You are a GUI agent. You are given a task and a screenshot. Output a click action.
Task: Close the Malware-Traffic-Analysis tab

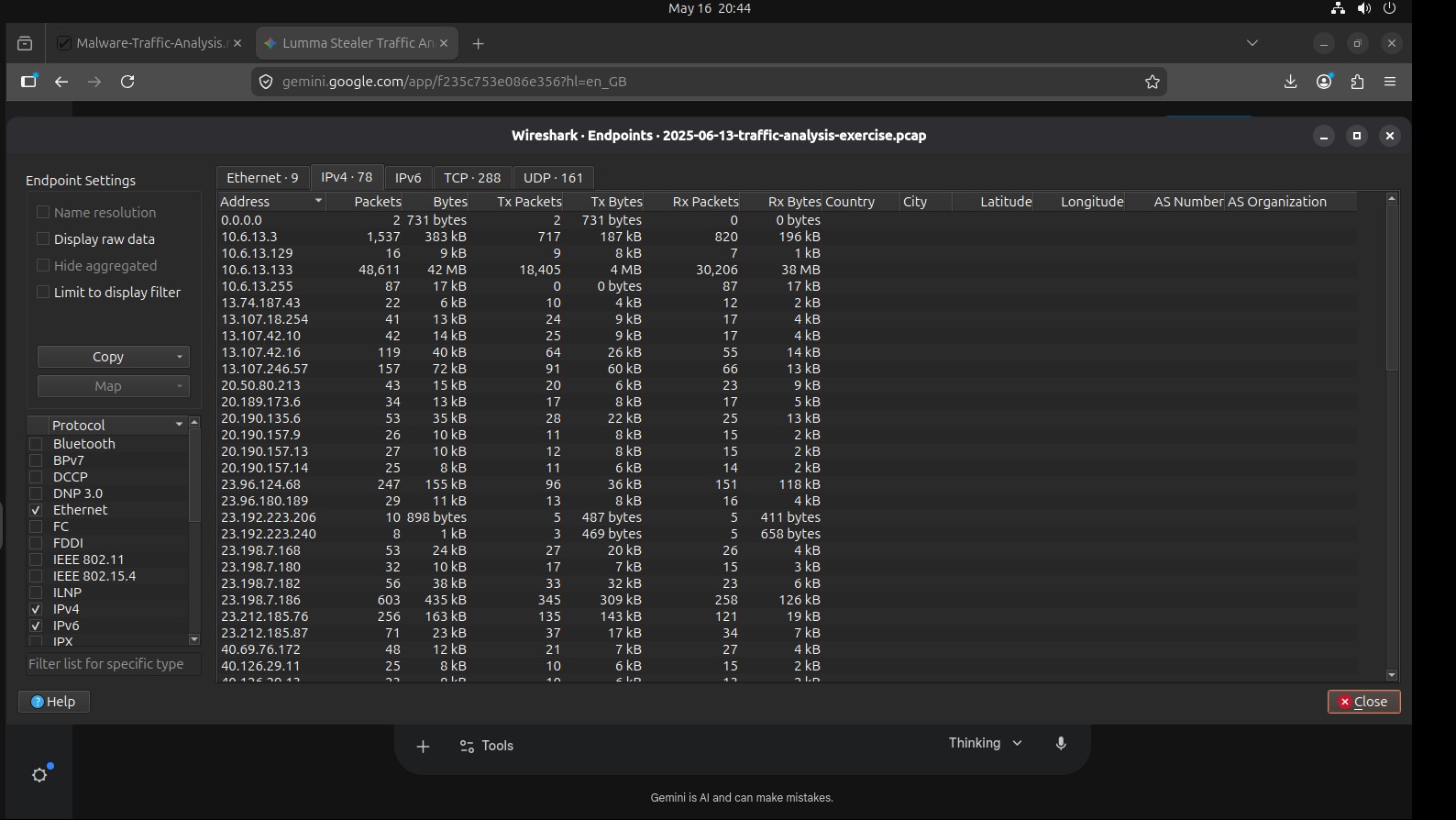[x=237, y=43]
